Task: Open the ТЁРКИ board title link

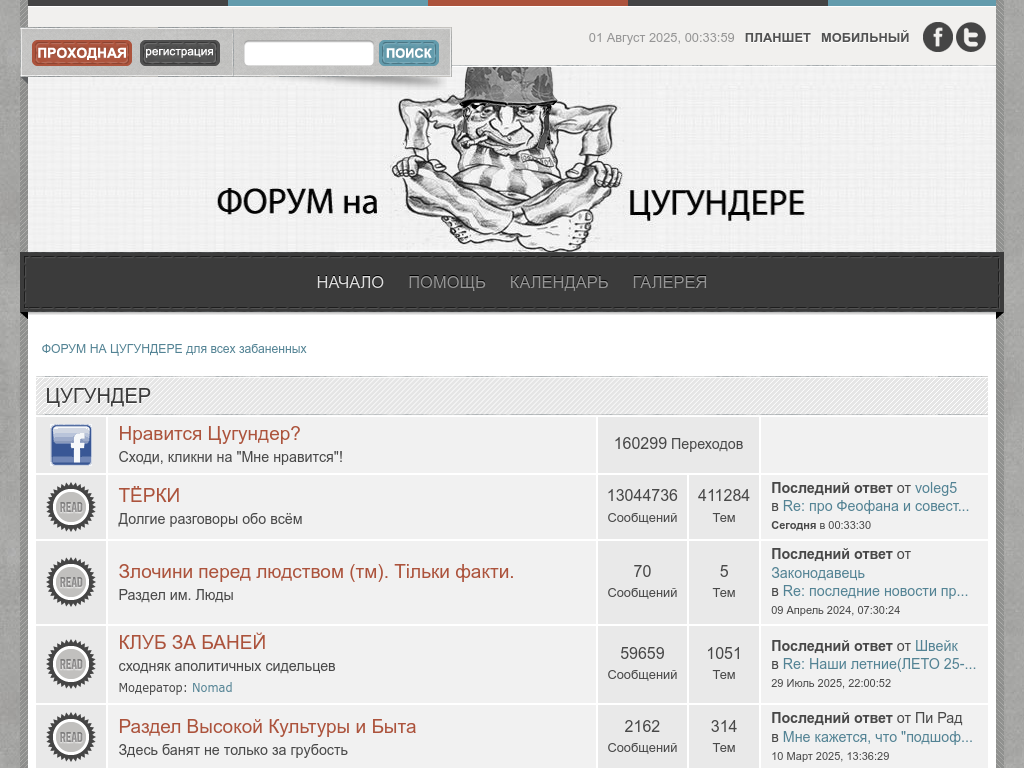Action: tap(149, 496)
